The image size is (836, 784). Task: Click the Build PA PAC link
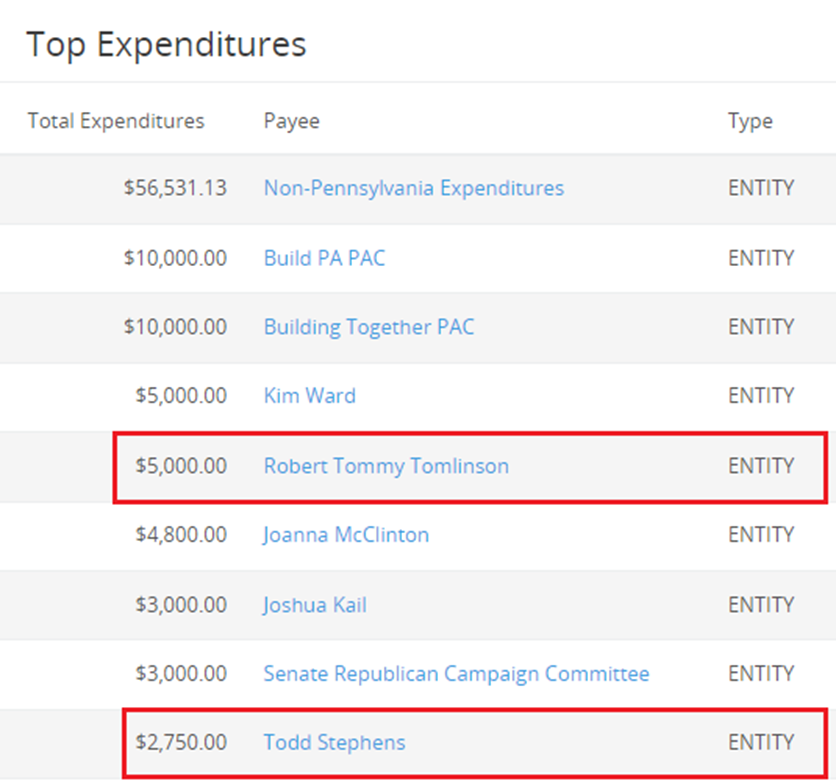point(324,258)
